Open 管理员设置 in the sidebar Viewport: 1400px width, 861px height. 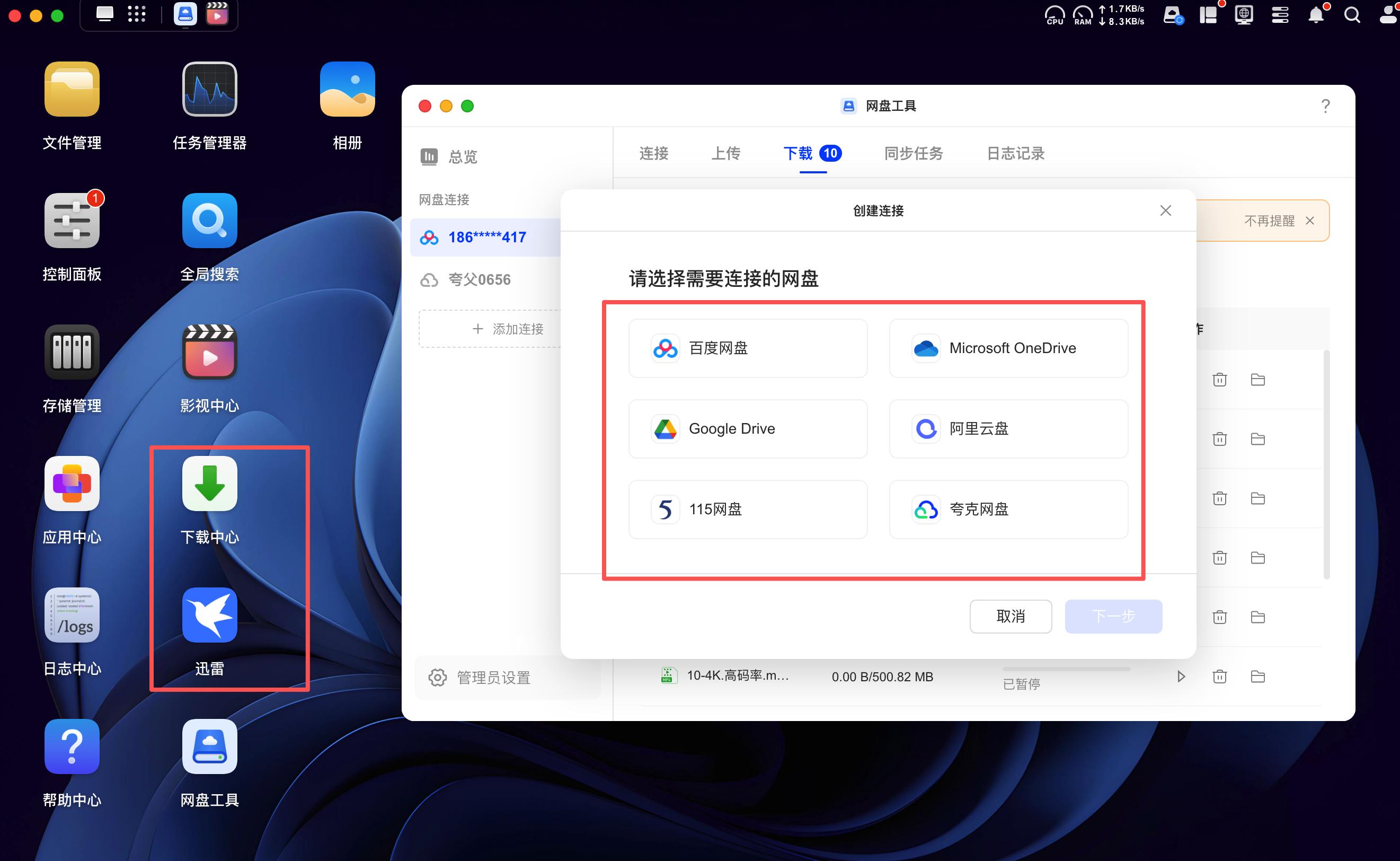(x=493, y=678)
